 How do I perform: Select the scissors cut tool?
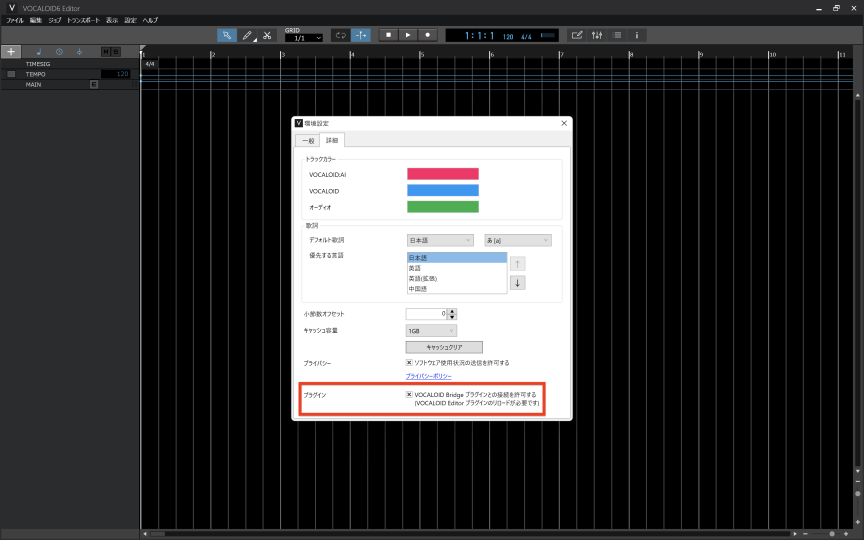[267, 35]
